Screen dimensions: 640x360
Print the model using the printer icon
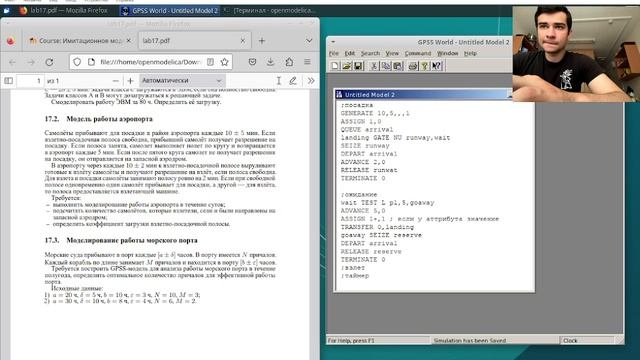click(413, 66)
